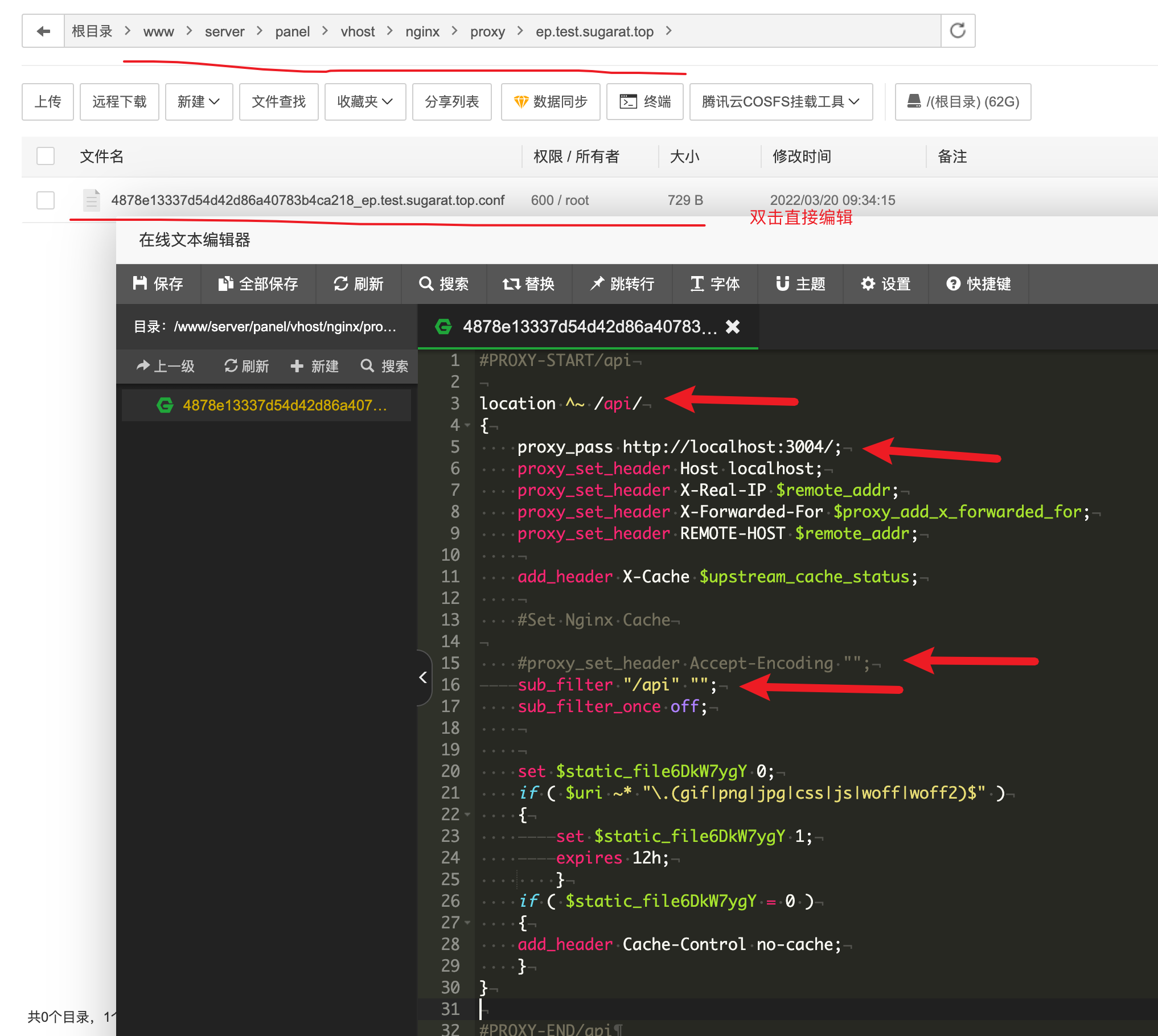The height and width of the screenshot is (1036, 1158).
Task: Click sidebar 刷新 refresh icon
Action: tap(231, 366)
